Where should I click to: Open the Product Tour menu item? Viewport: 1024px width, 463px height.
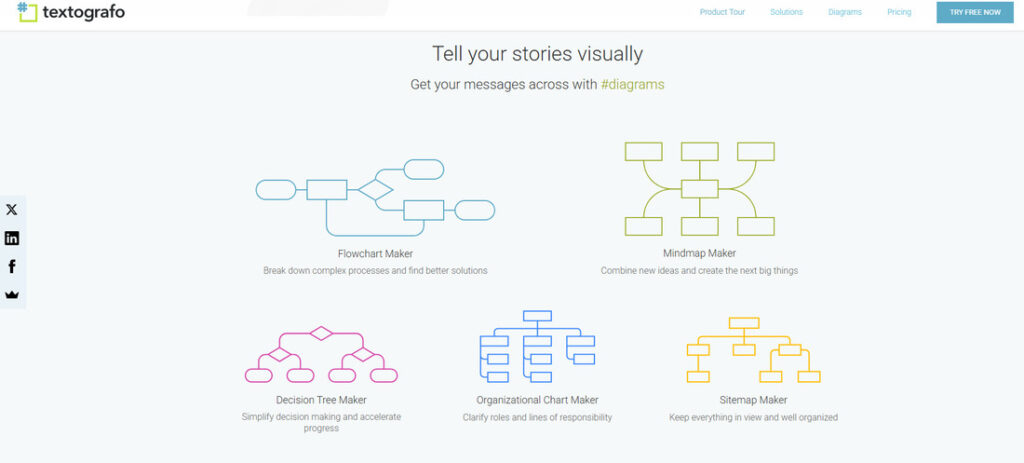tap(720, 12)
